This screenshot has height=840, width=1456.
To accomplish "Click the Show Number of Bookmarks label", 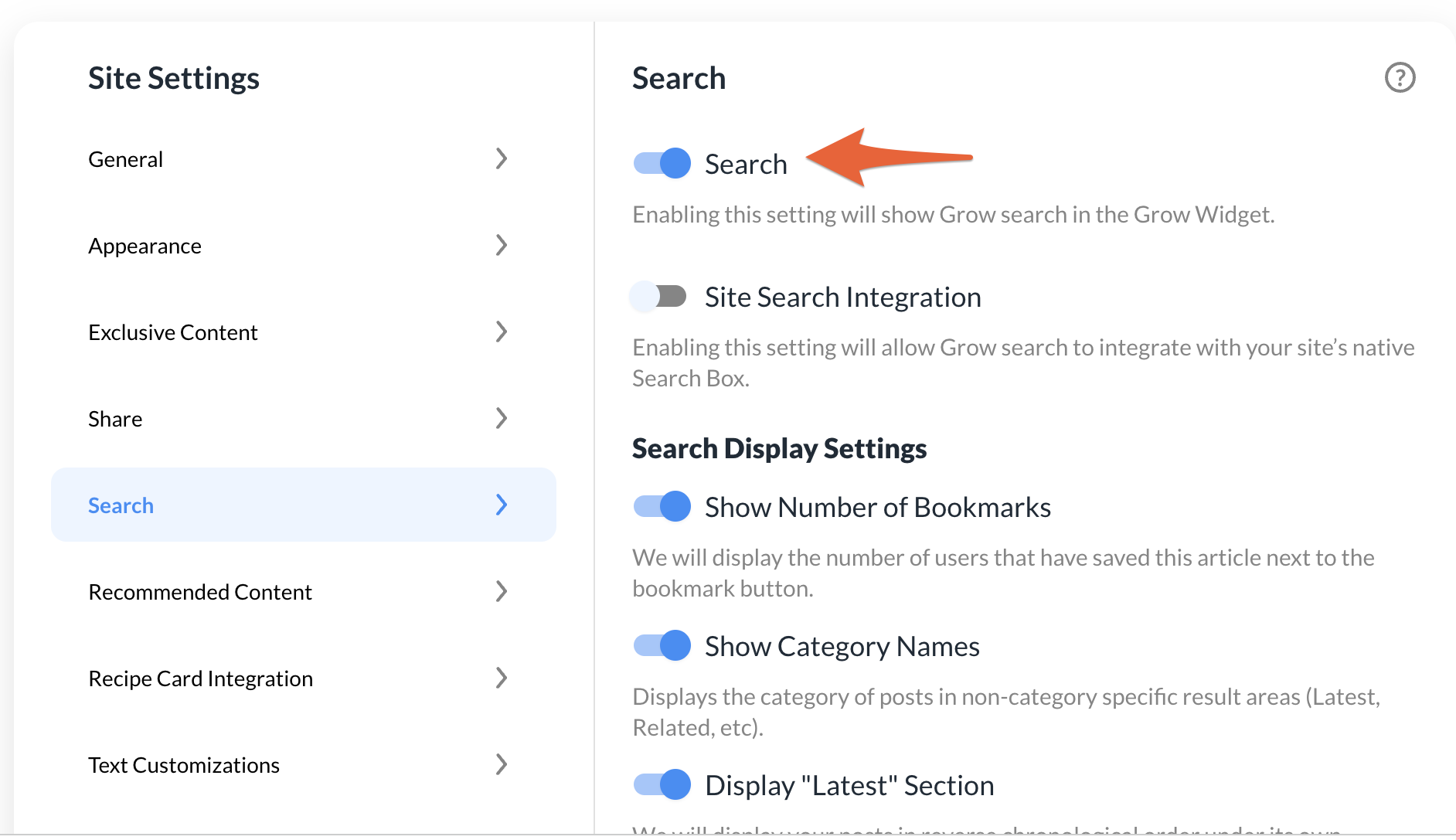I will 878,507.
